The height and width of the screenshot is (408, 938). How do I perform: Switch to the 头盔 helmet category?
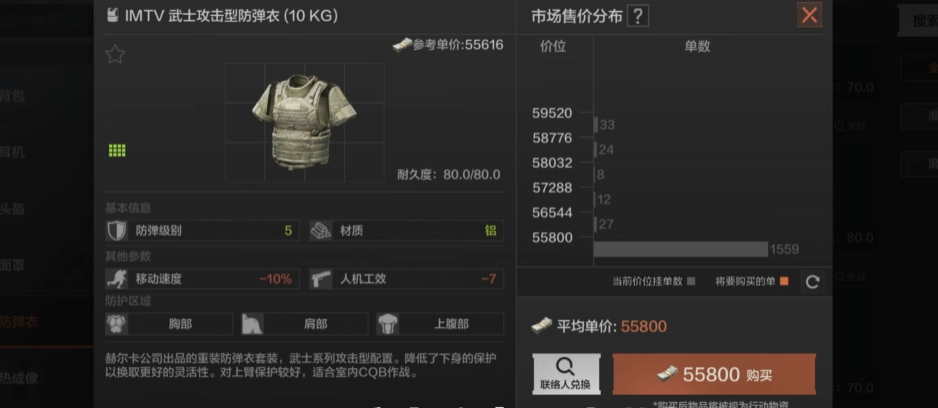tap(12, 209)
